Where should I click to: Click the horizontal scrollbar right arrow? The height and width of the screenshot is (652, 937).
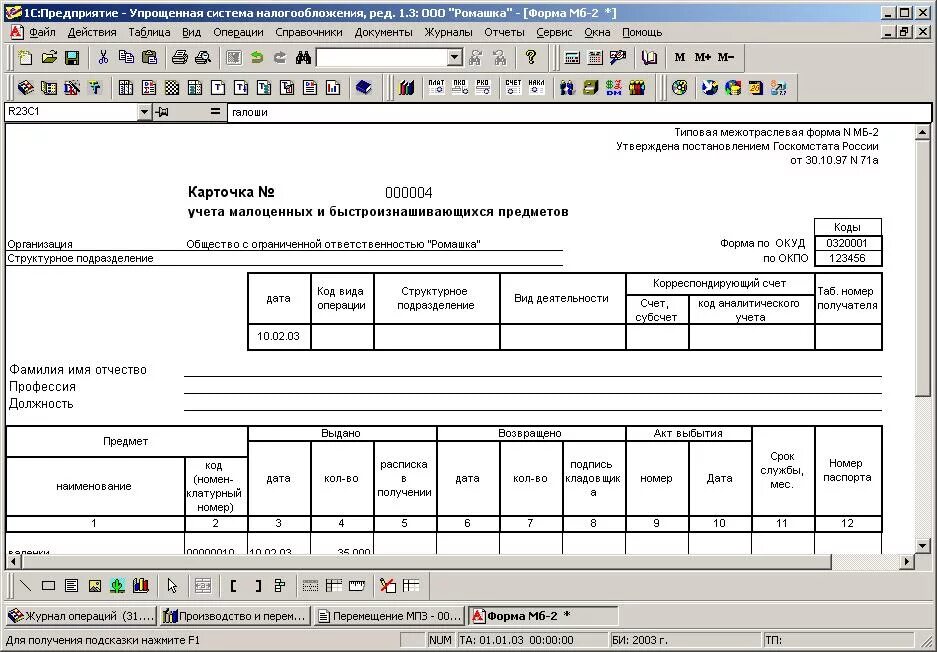point(908,561)
